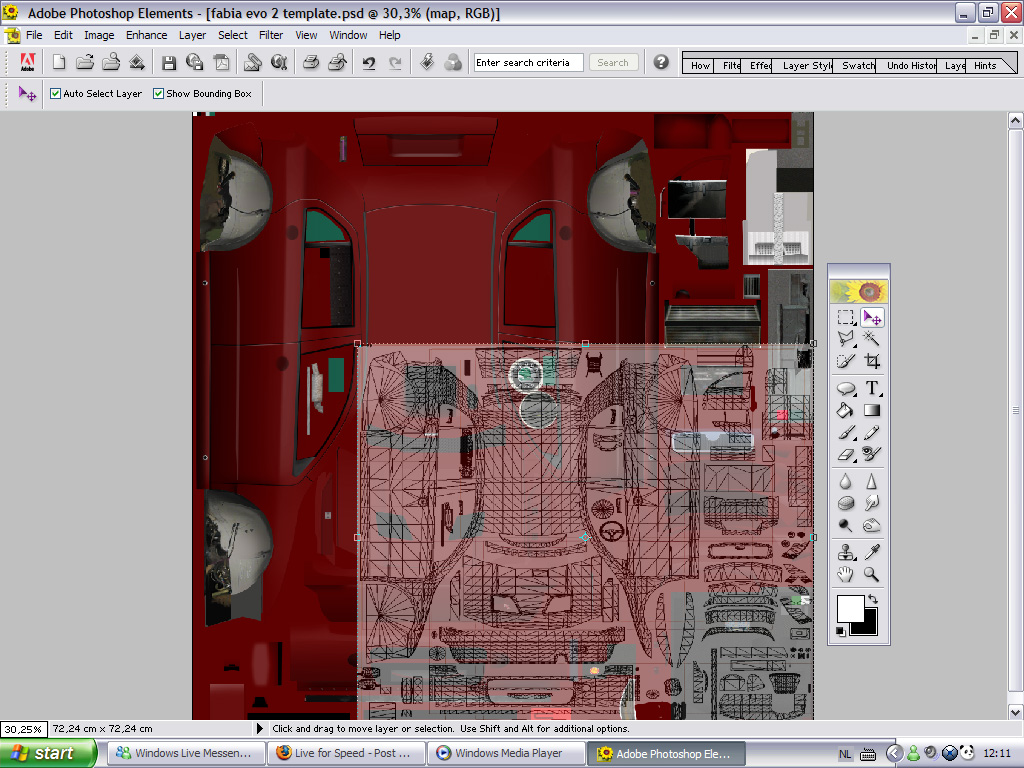Click the Open file folder icon
Image resolution: width=1024 pixels, height=768 pixels.
(85, 63)
